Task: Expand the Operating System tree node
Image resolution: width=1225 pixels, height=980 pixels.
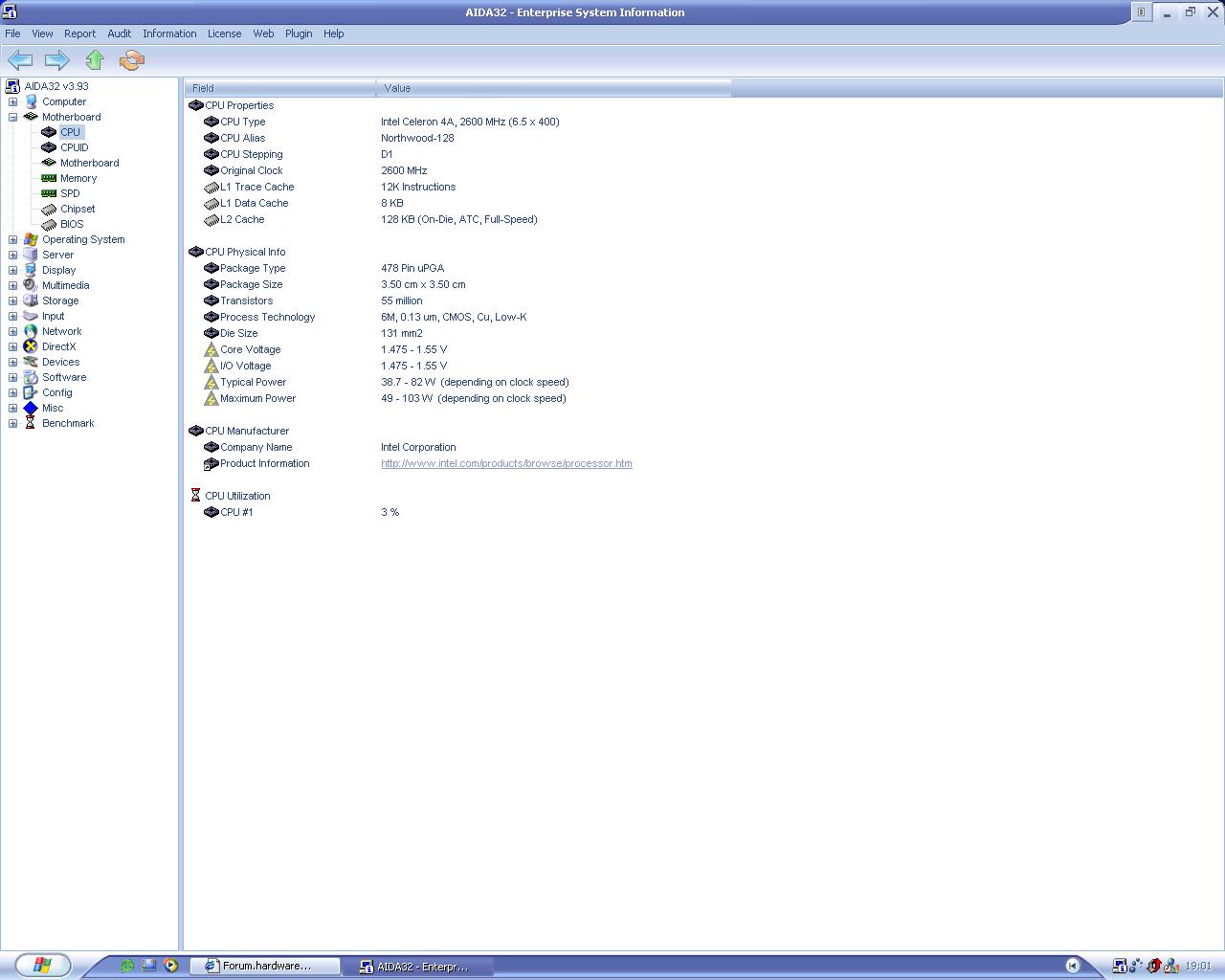Action: tap(12, 239)
